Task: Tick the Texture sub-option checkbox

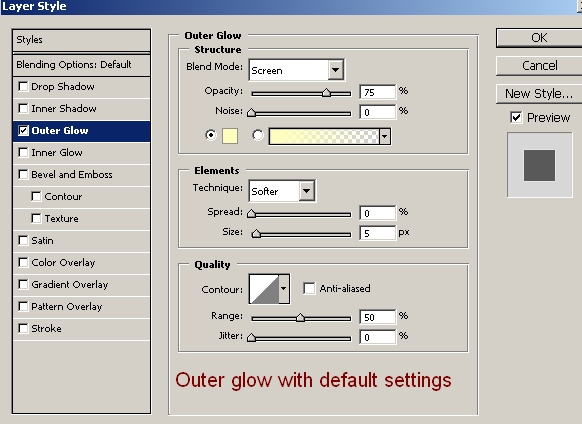Action: click(36, 218)
